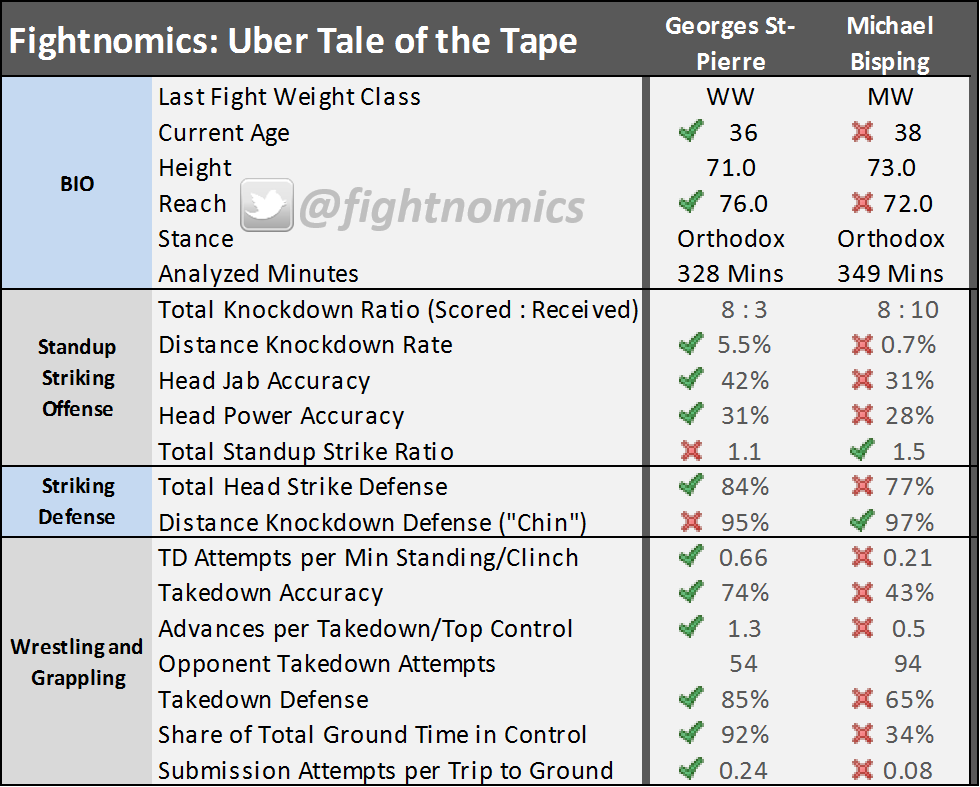
Task: Click green checkmark beside Current Age 36
Action: [690, 133]
